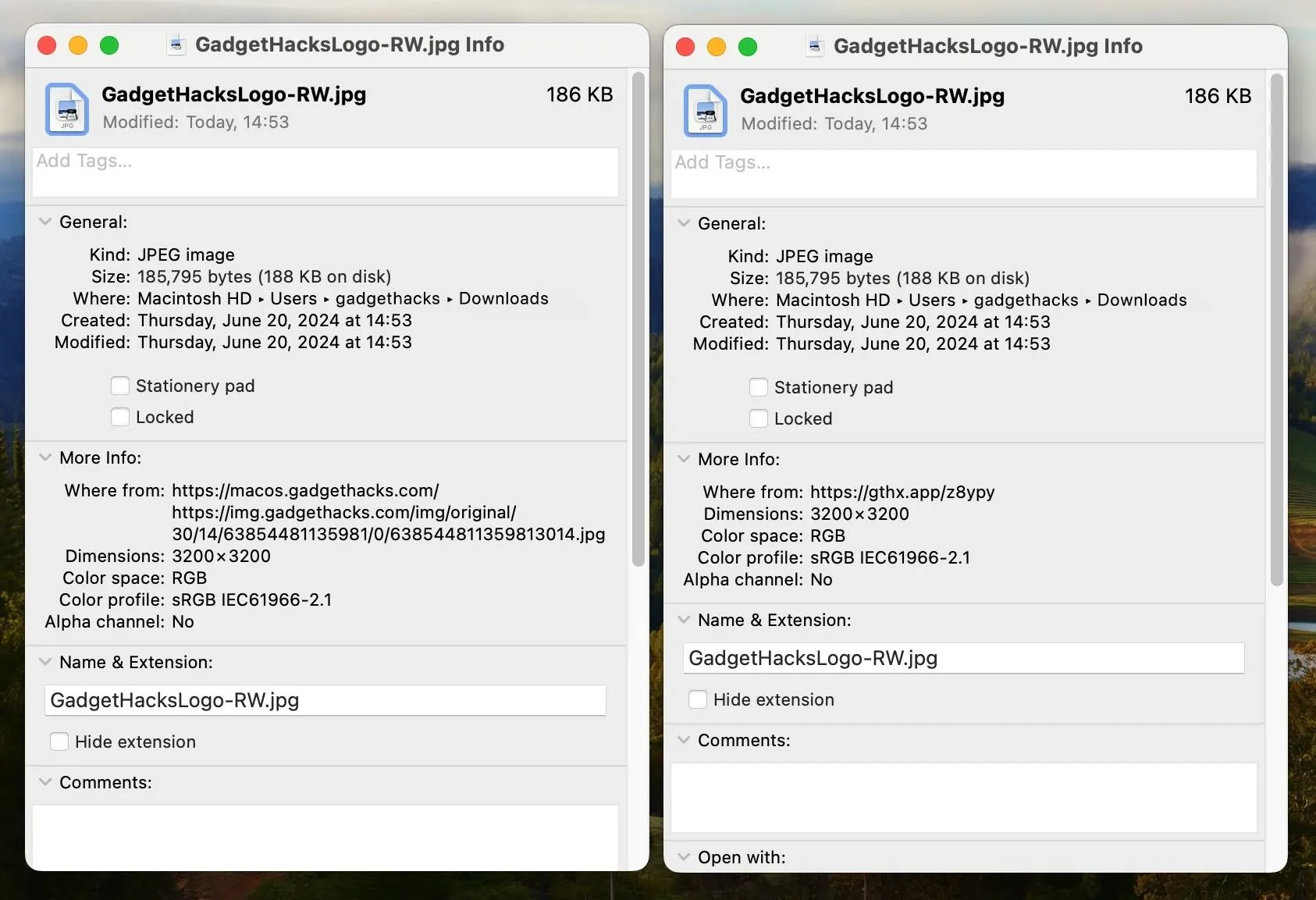The height and width of the screenshot is (900, 1316).
Task: Click bold GadgetHacksLogo-RW.jpg heading in left window
Action: click(233, 94)
